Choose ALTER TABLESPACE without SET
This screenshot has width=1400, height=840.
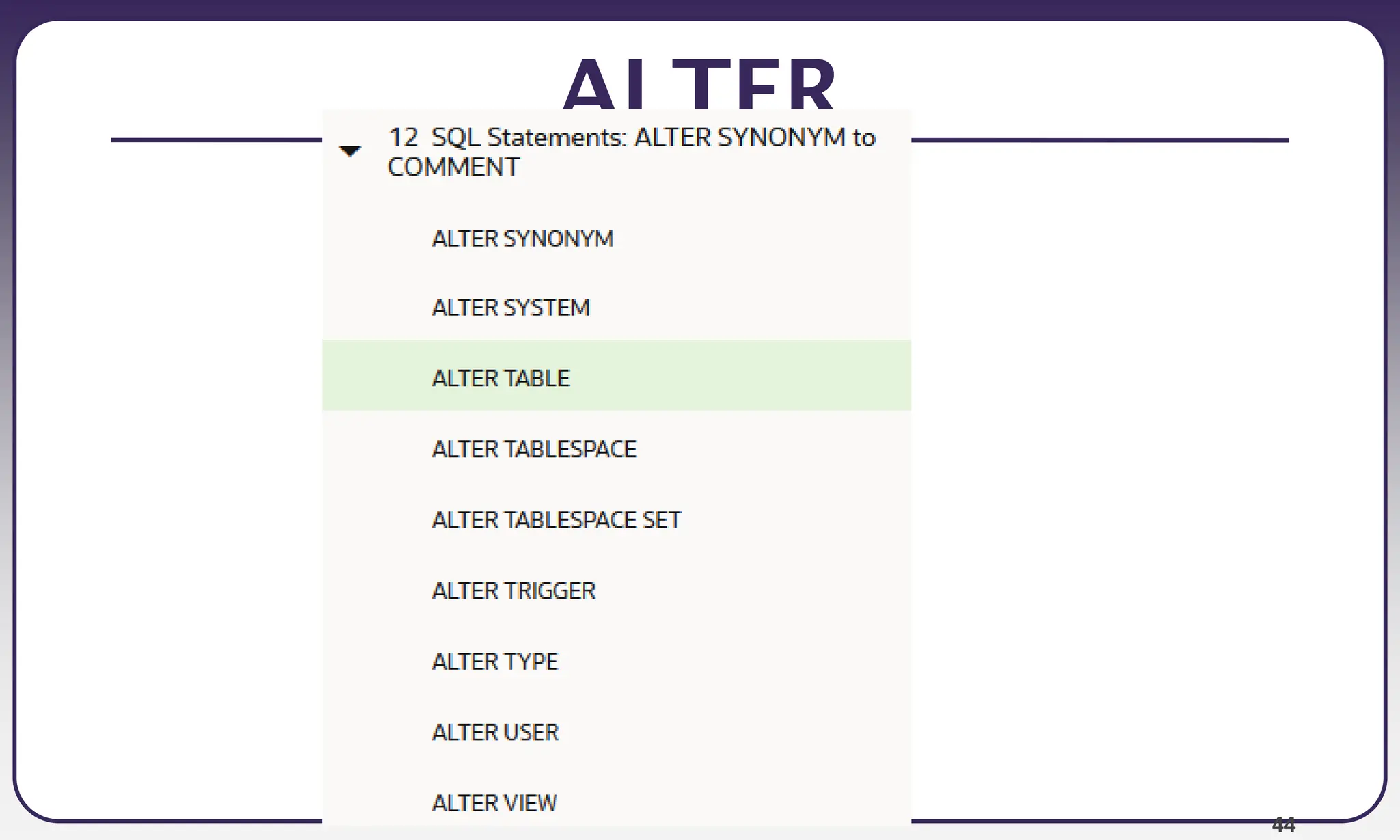[534, 449]
